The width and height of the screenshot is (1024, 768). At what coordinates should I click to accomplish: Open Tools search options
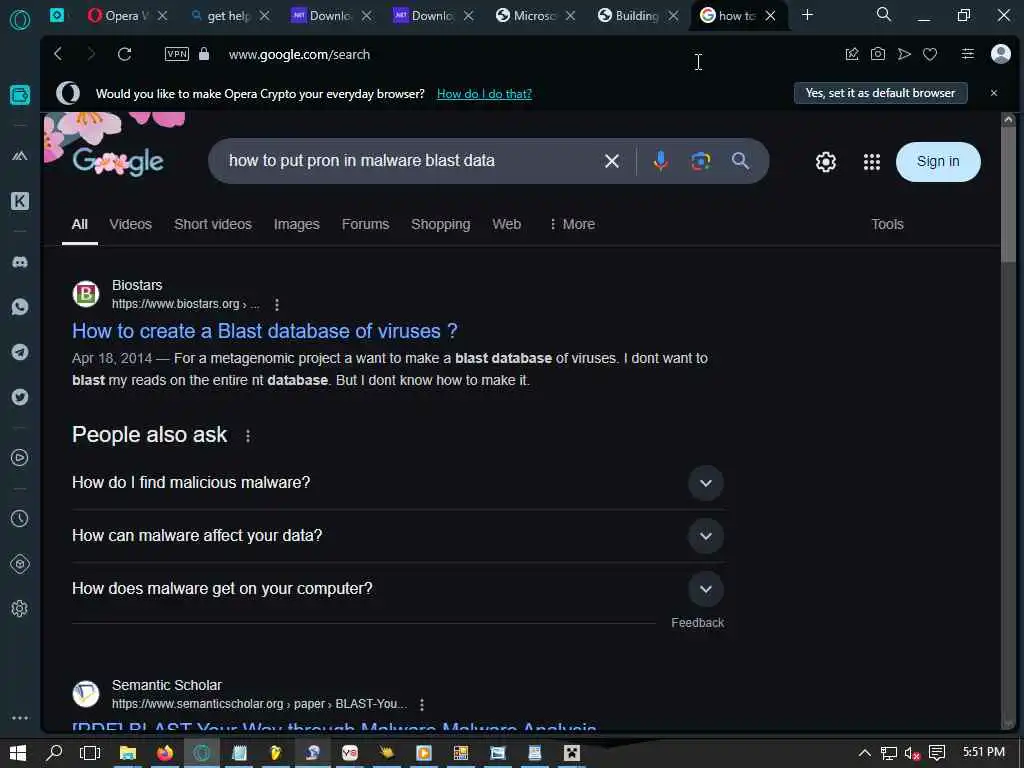coord(887,224)
